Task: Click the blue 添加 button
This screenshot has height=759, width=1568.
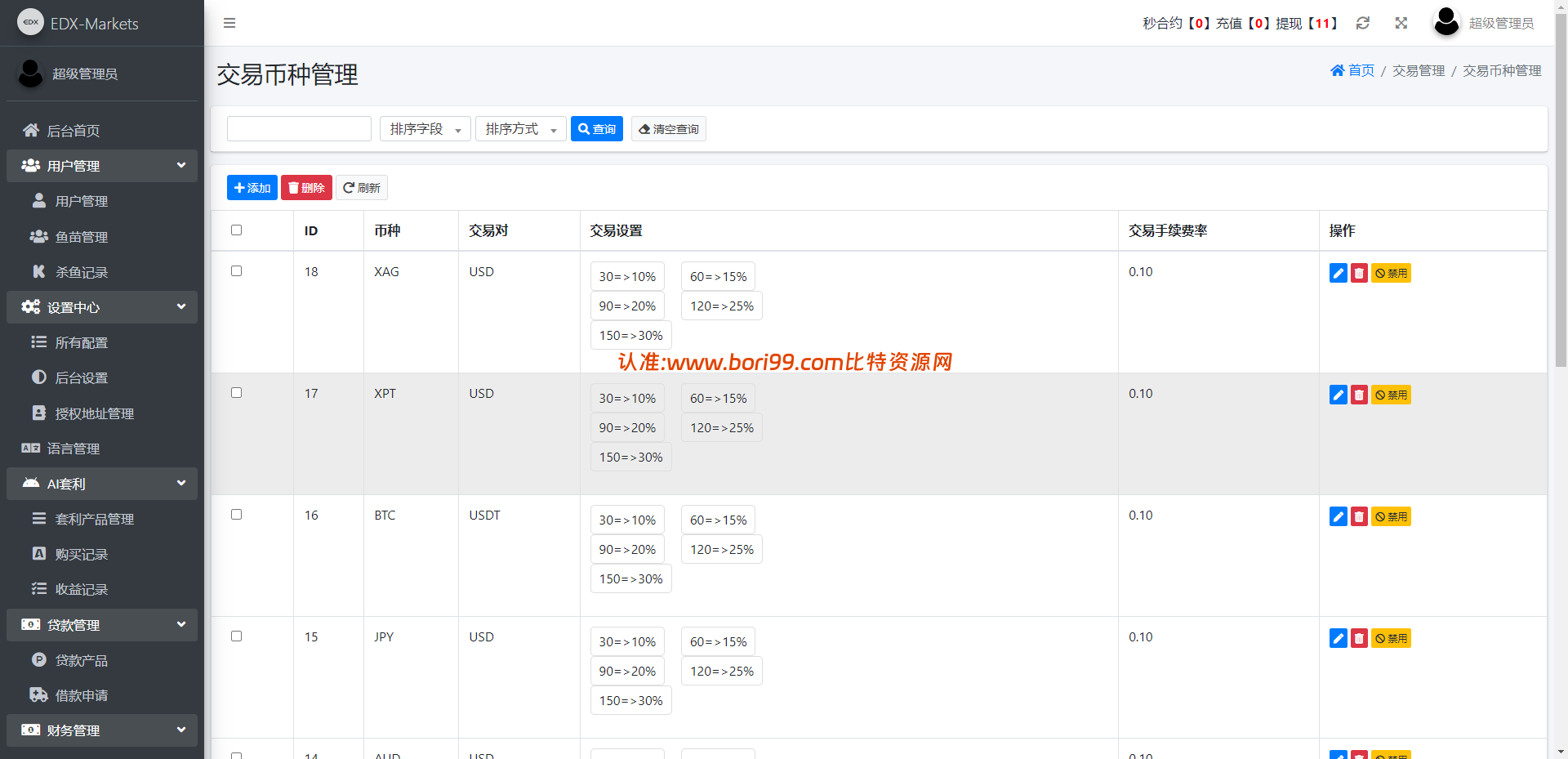Action: 252,188
